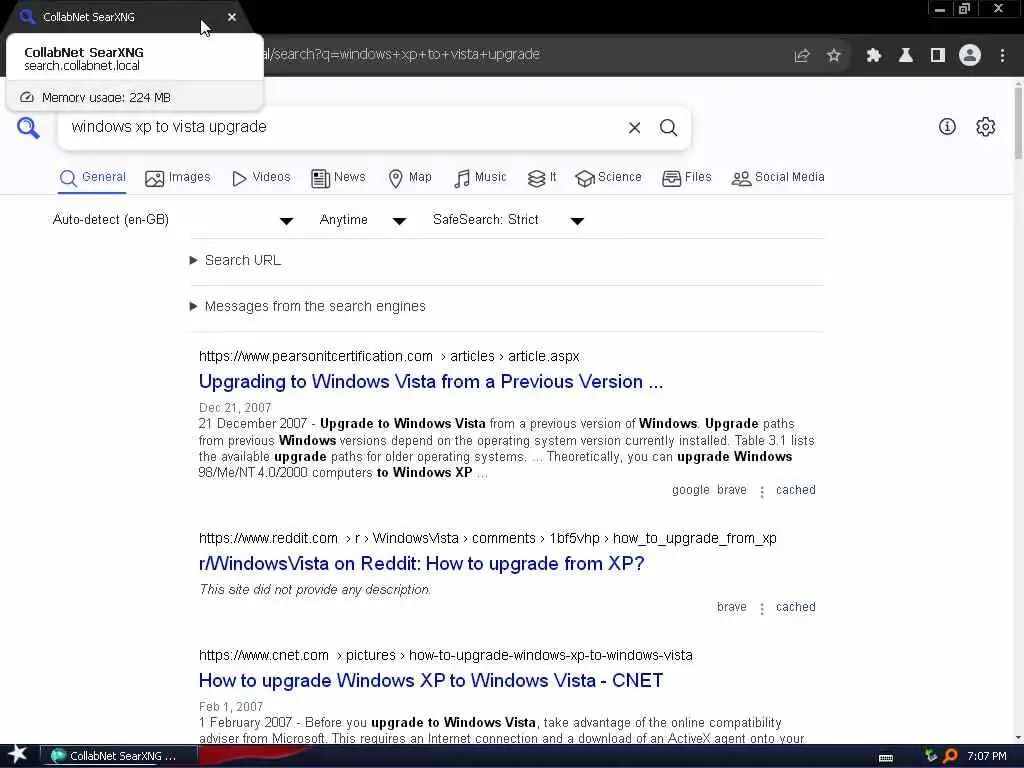Open Upgrading to Windows Vista from a Previous Version
1024x768 pixels.
point(431,382)
